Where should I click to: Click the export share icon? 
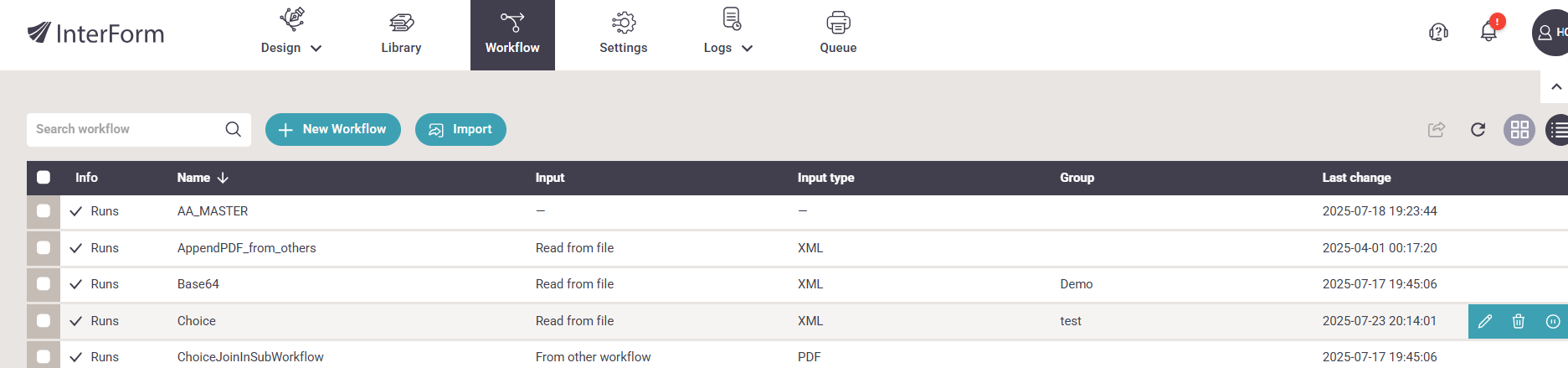(1437, 129)
